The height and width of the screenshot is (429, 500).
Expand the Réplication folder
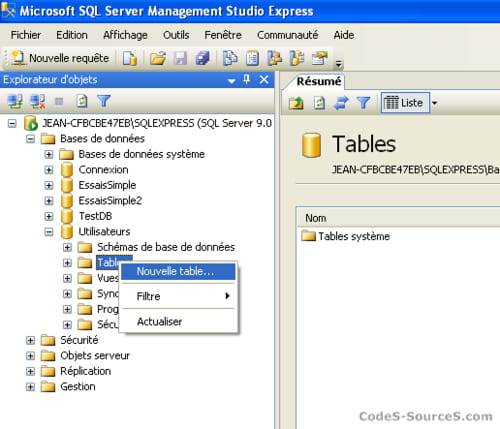(x=30, y=371)
